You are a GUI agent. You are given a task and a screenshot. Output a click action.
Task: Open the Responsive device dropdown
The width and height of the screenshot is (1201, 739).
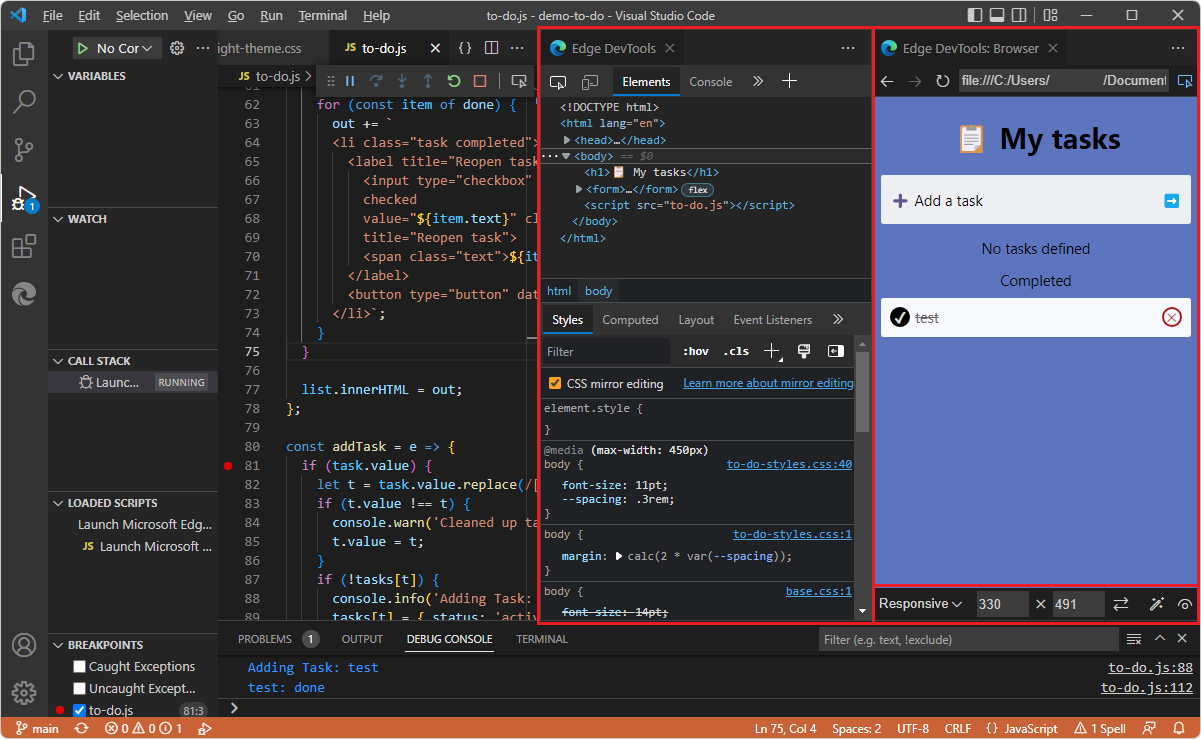pyautogui.click(x=918, y=604)
